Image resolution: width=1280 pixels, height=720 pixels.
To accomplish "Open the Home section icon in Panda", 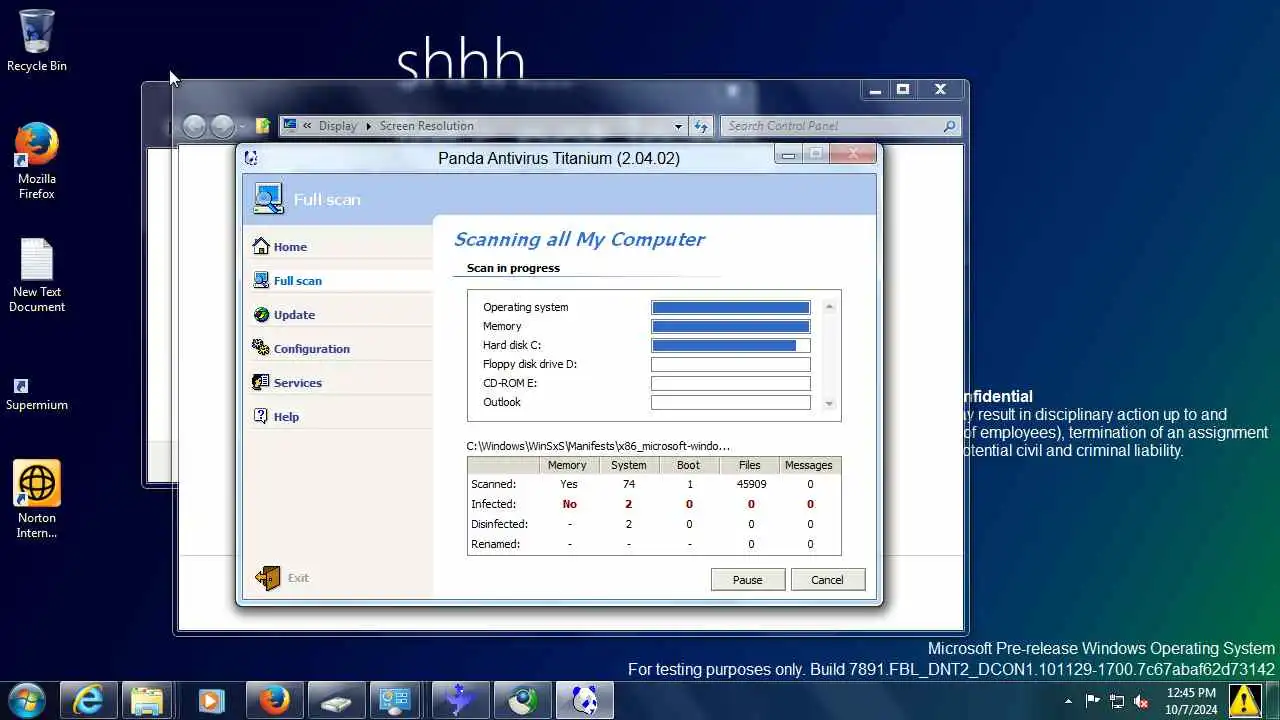I will [x=261, y=246].
